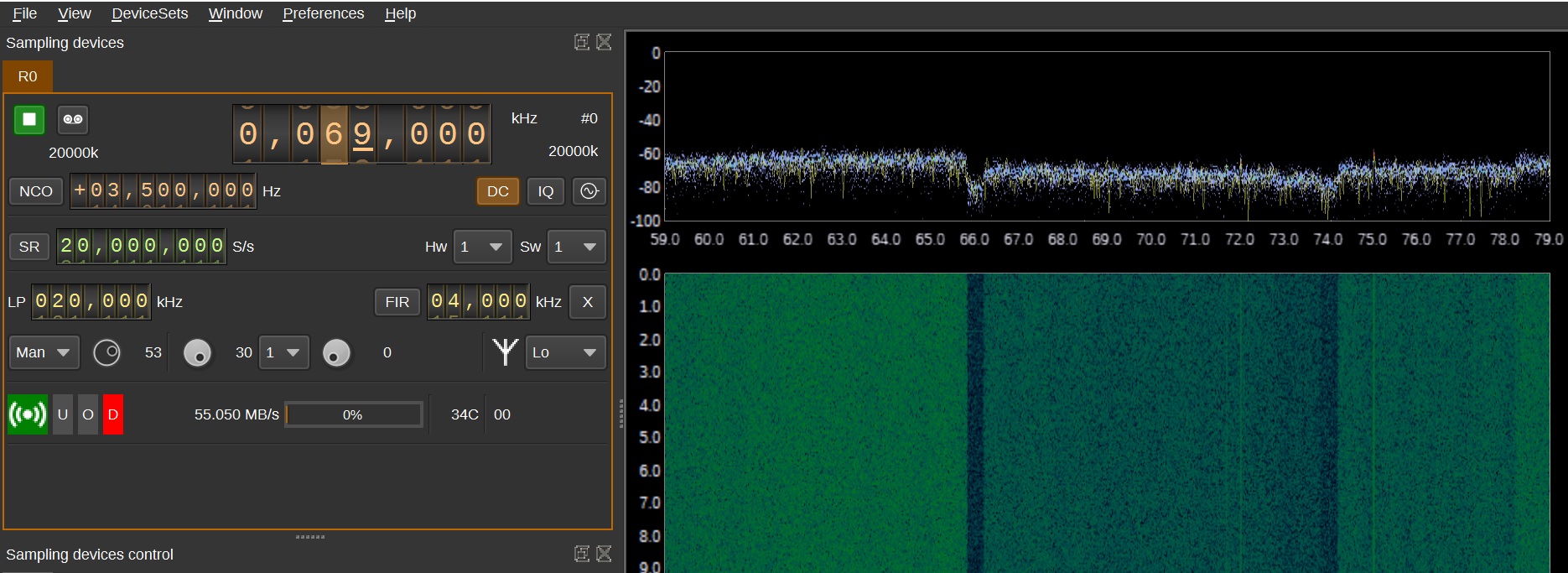Click the spectrum plot display
This screenshot has height=573, width=1568.
point(1107,136)
